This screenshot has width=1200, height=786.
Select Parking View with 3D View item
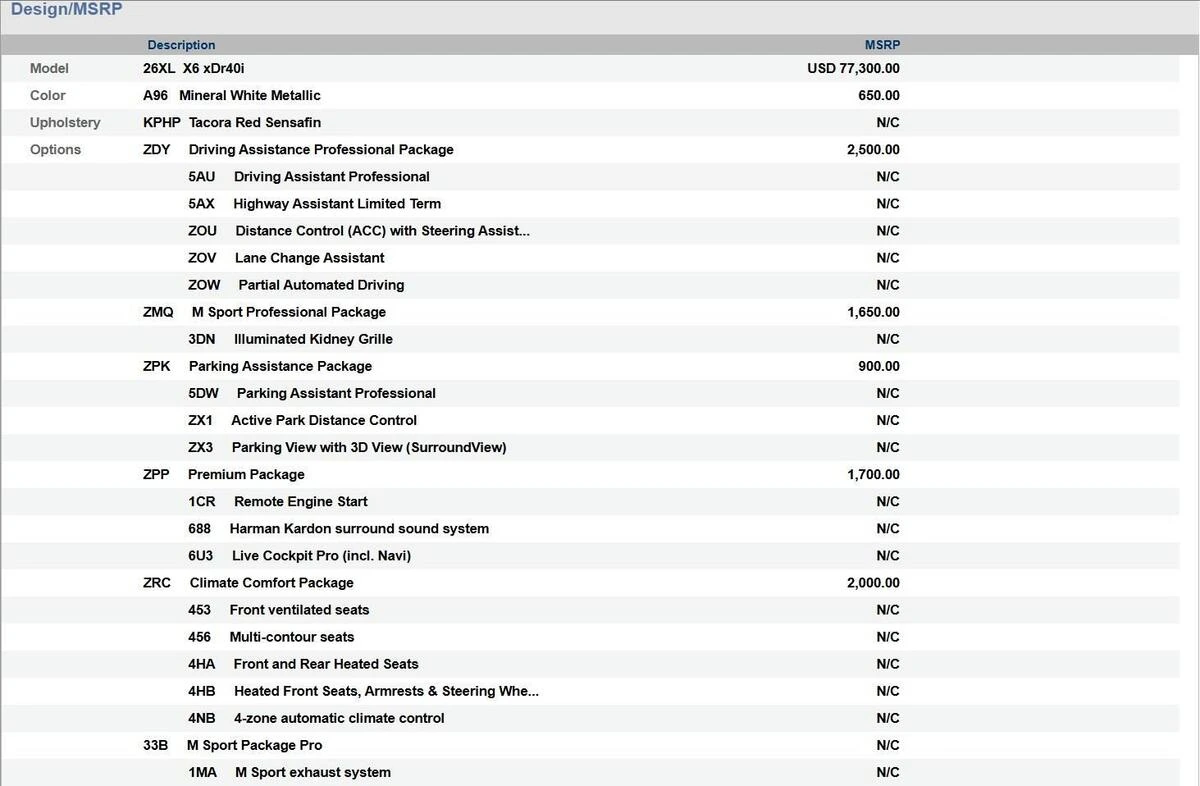(368, 447)
